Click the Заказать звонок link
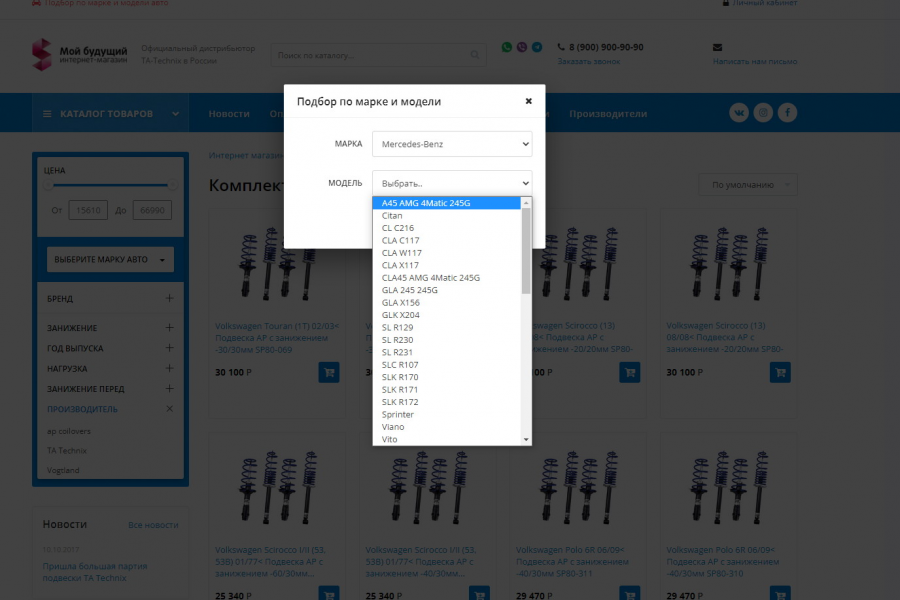 click(x=589, y=61)
